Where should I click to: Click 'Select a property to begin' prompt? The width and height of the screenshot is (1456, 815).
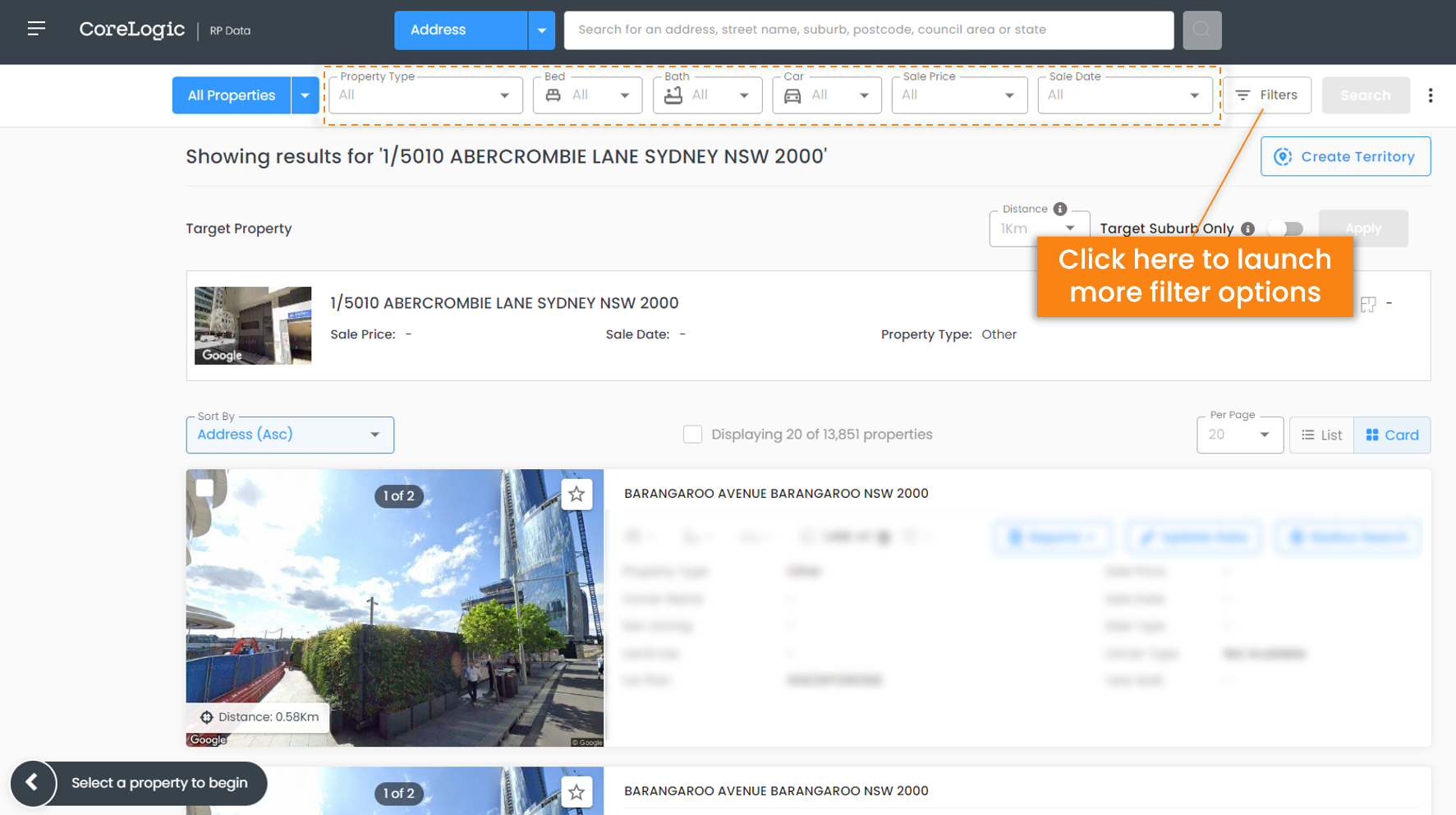pos(159,783)
